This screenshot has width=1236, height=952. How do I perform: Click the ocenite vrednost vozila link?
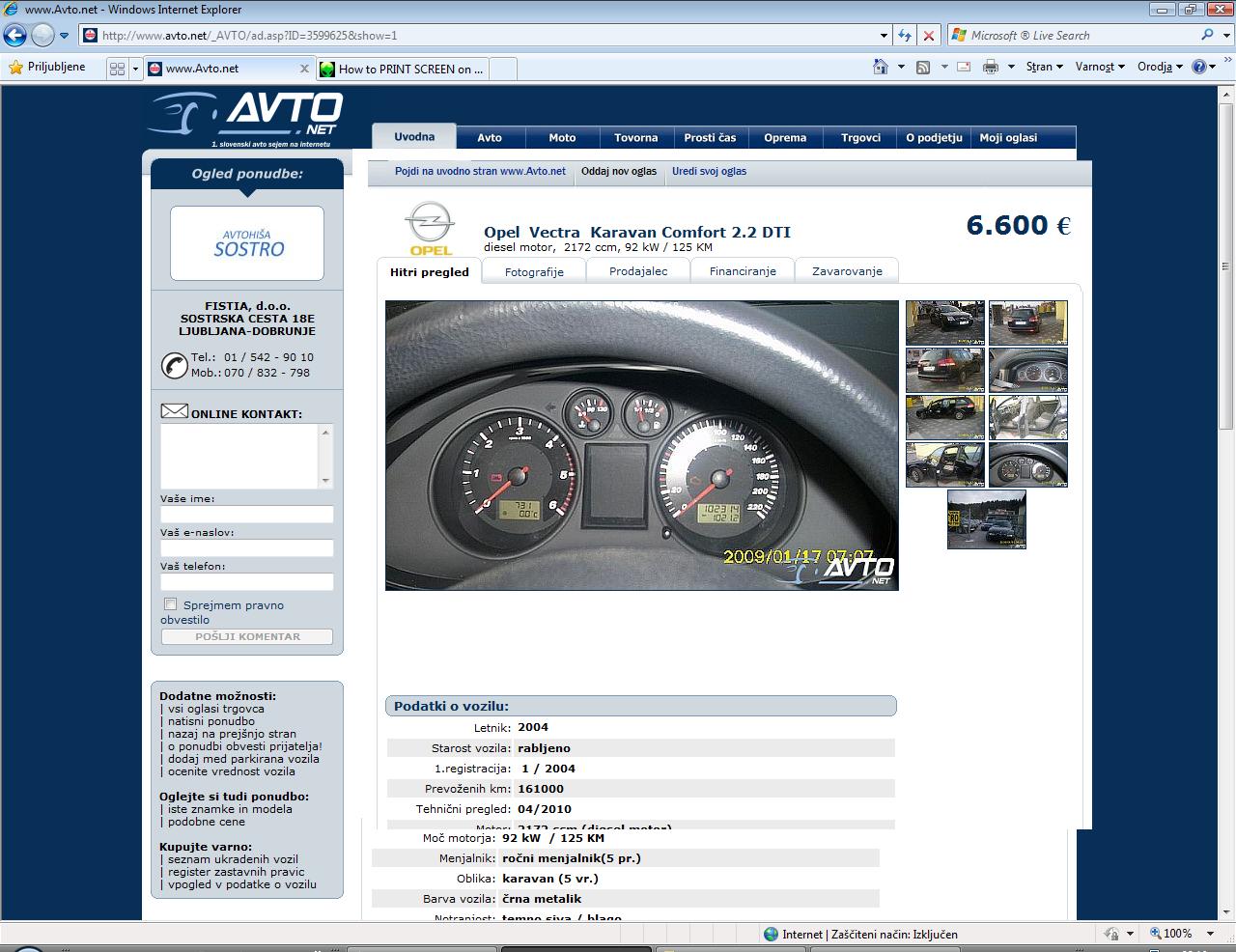pos(231,771)
